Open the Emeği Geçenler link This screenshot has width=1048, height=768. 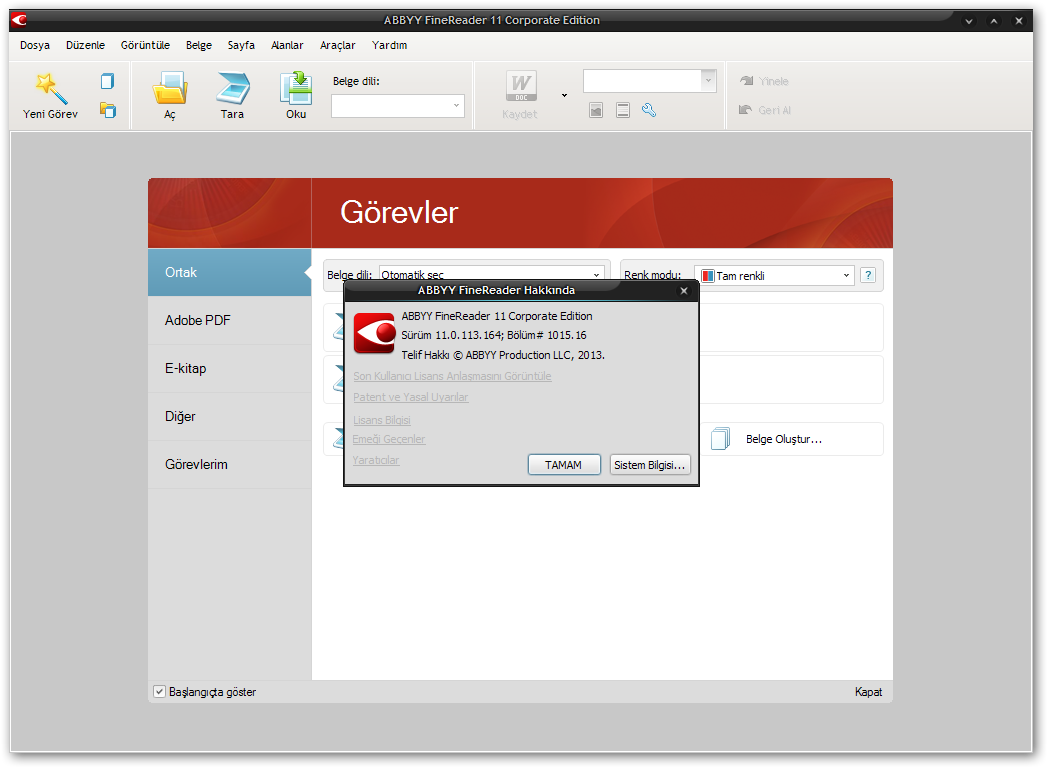(x=388, y=439)
